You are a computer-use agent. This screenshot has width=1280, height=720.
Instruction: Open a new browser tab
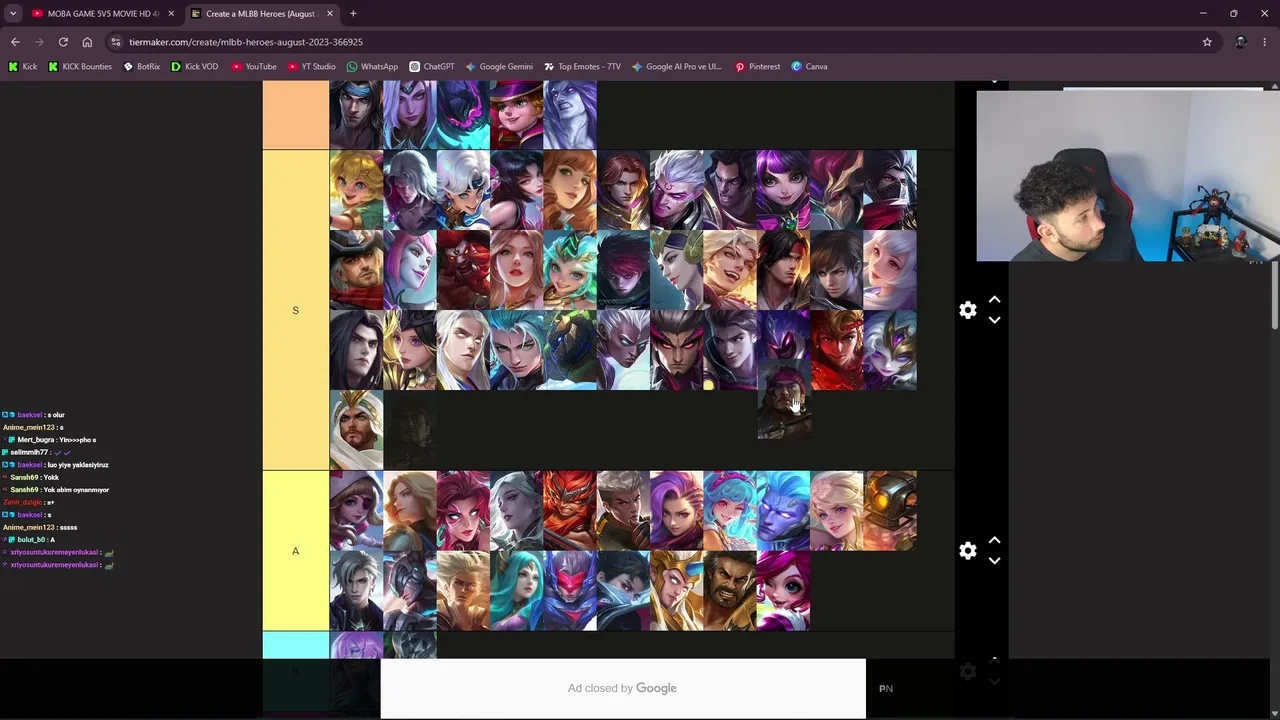[353, 14]
